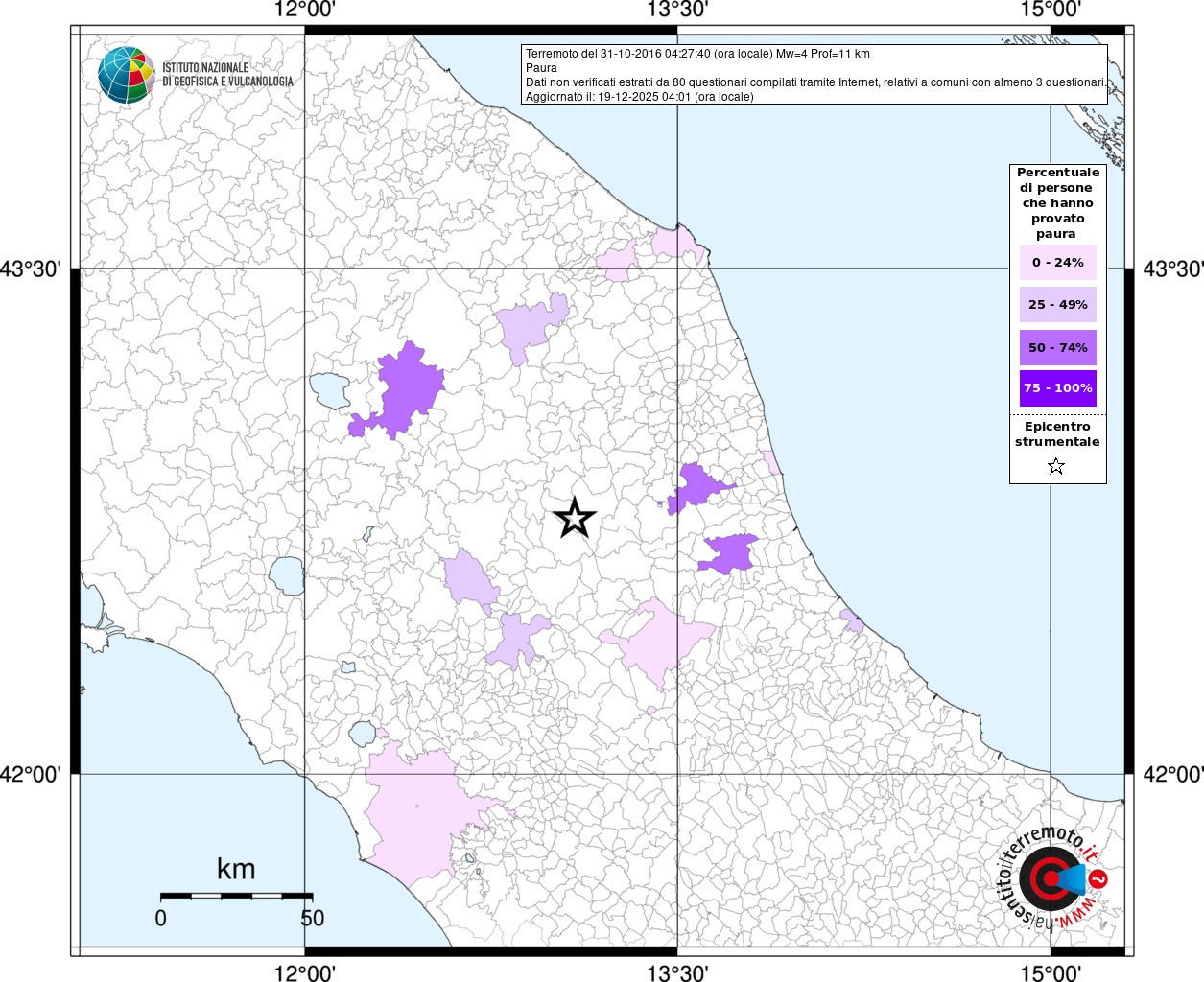
Task: Click the large dark-purple municipality west of epicenter
Action: [x=407, y=388]
